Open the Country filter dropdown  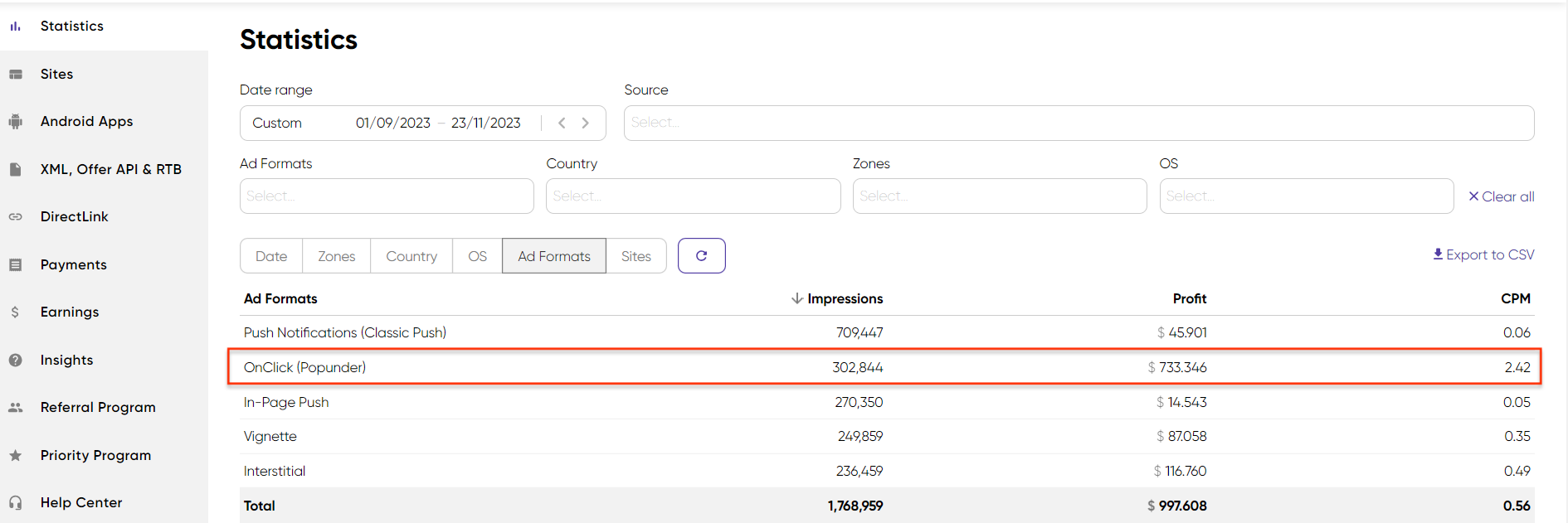click(x=693, y=196)
